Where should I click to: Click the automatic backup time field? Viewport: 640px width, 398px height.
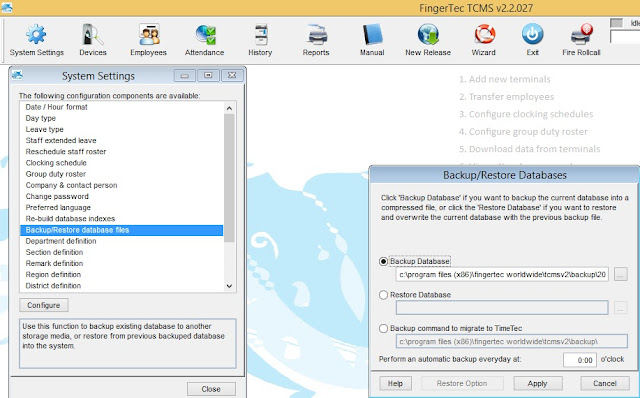pyautogui.click(x=580, y=360)
